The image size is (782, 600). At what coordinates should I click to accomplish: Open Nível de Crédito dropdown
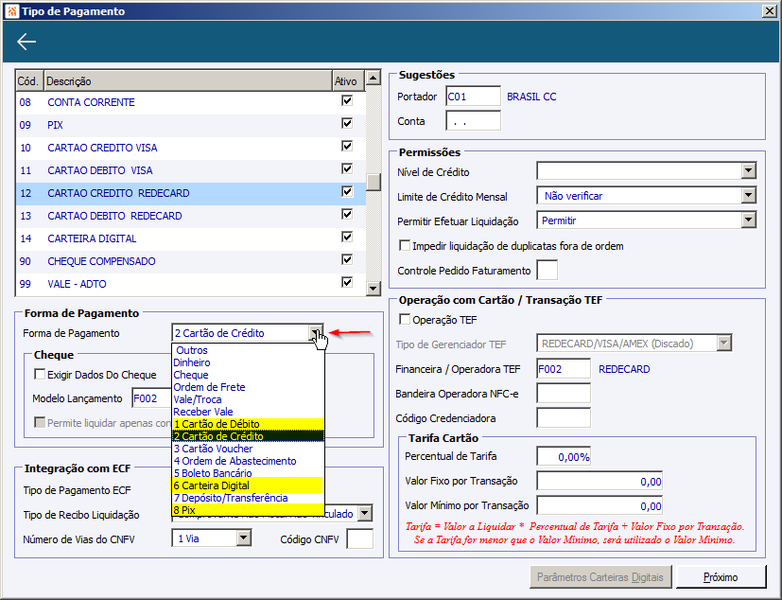pos(748,172)
